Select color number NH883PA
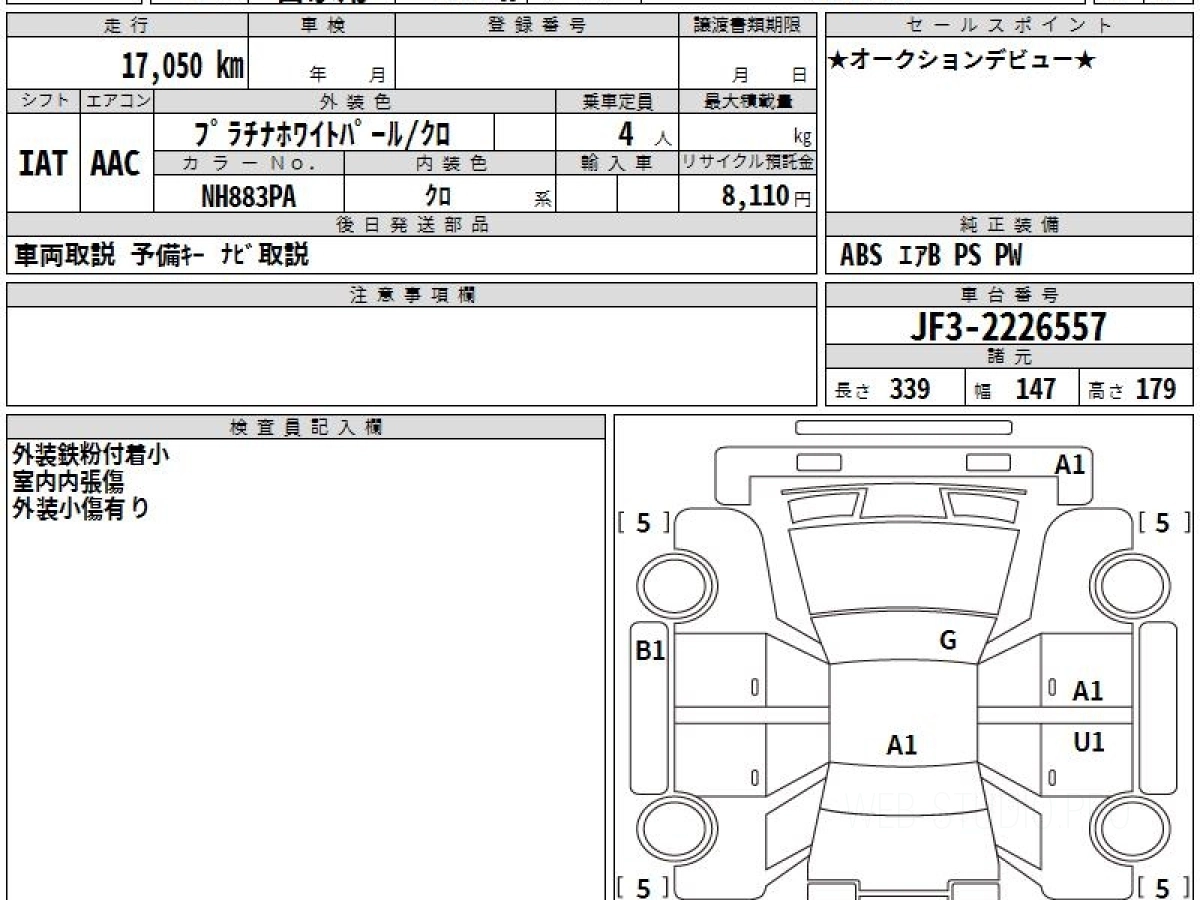Viewport: 1200px width, 900px height. click(x=249, y=196)
